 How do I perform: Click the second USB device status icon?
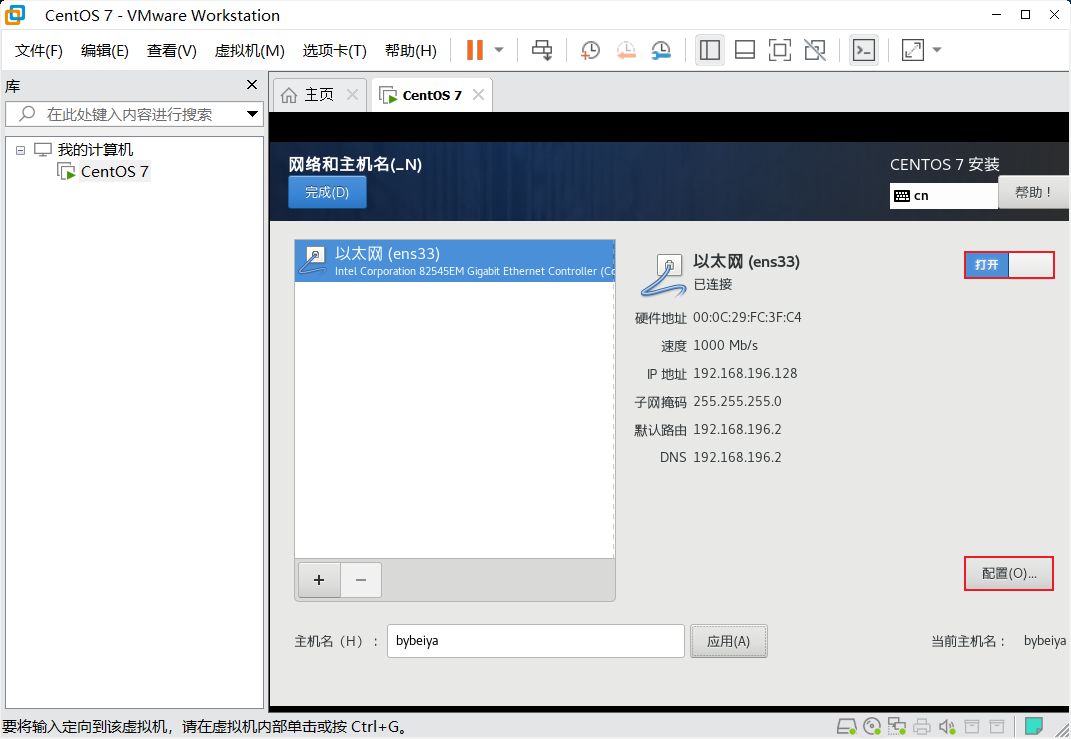click(997, 726)
